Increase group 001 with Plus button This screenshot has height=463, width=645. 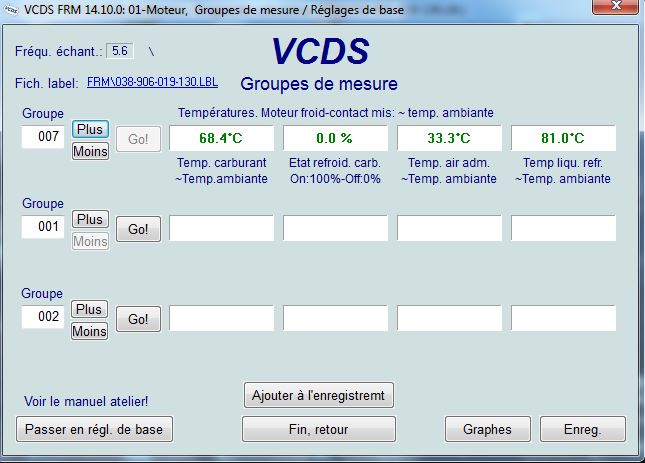[90, 219]
